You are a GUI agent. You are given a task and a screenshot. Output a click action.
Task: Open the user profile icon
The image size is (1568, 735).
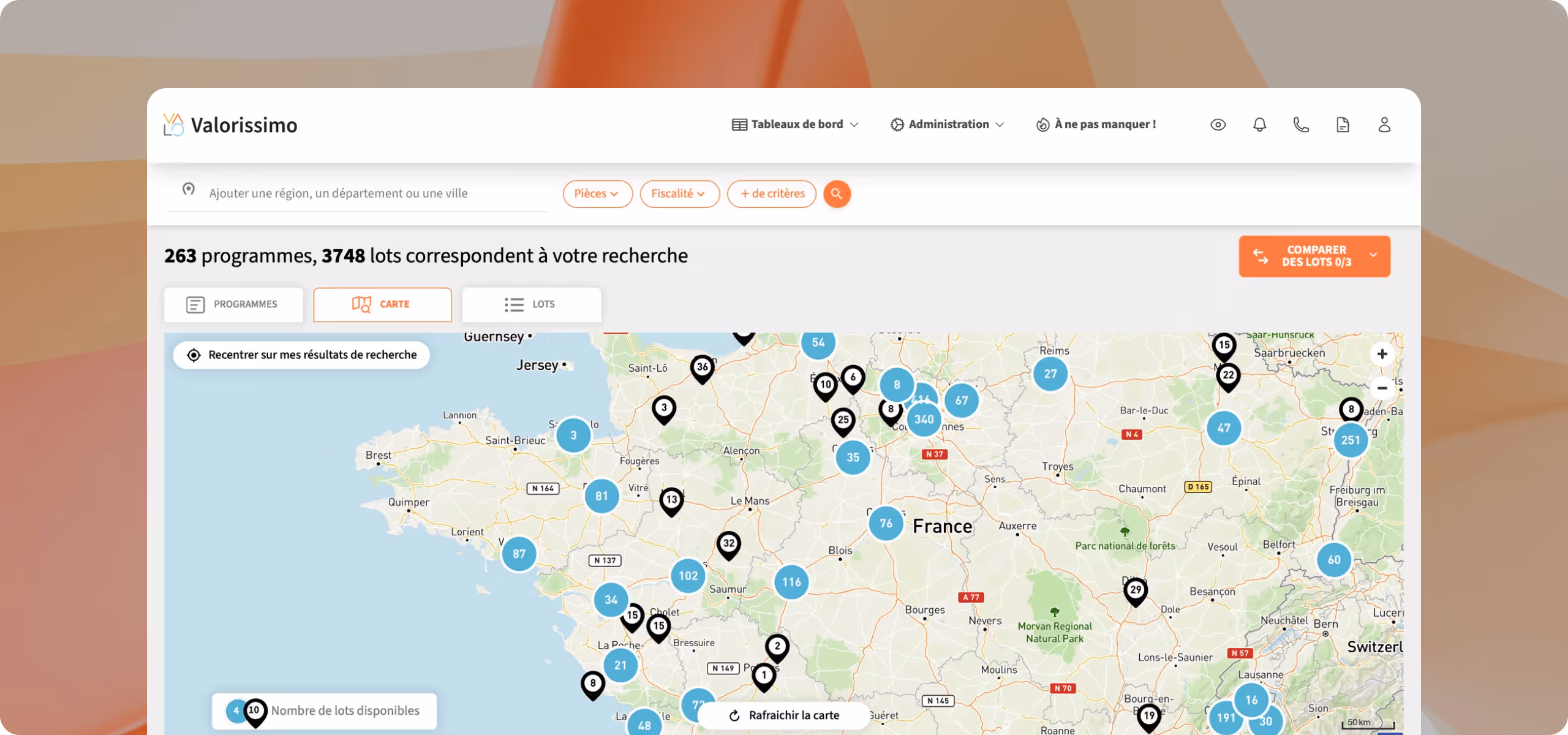tap(1384, 124)
